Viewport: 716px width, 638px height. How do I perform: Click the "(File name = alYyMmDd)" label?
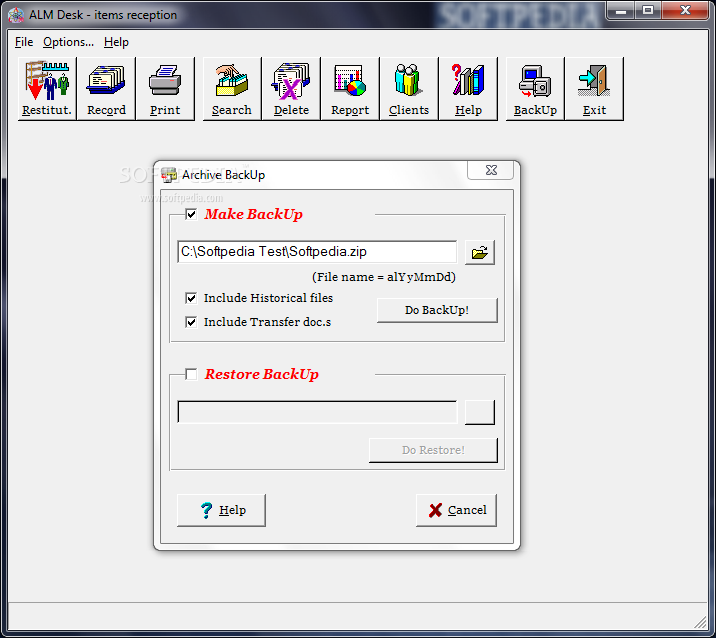[384, 277]
